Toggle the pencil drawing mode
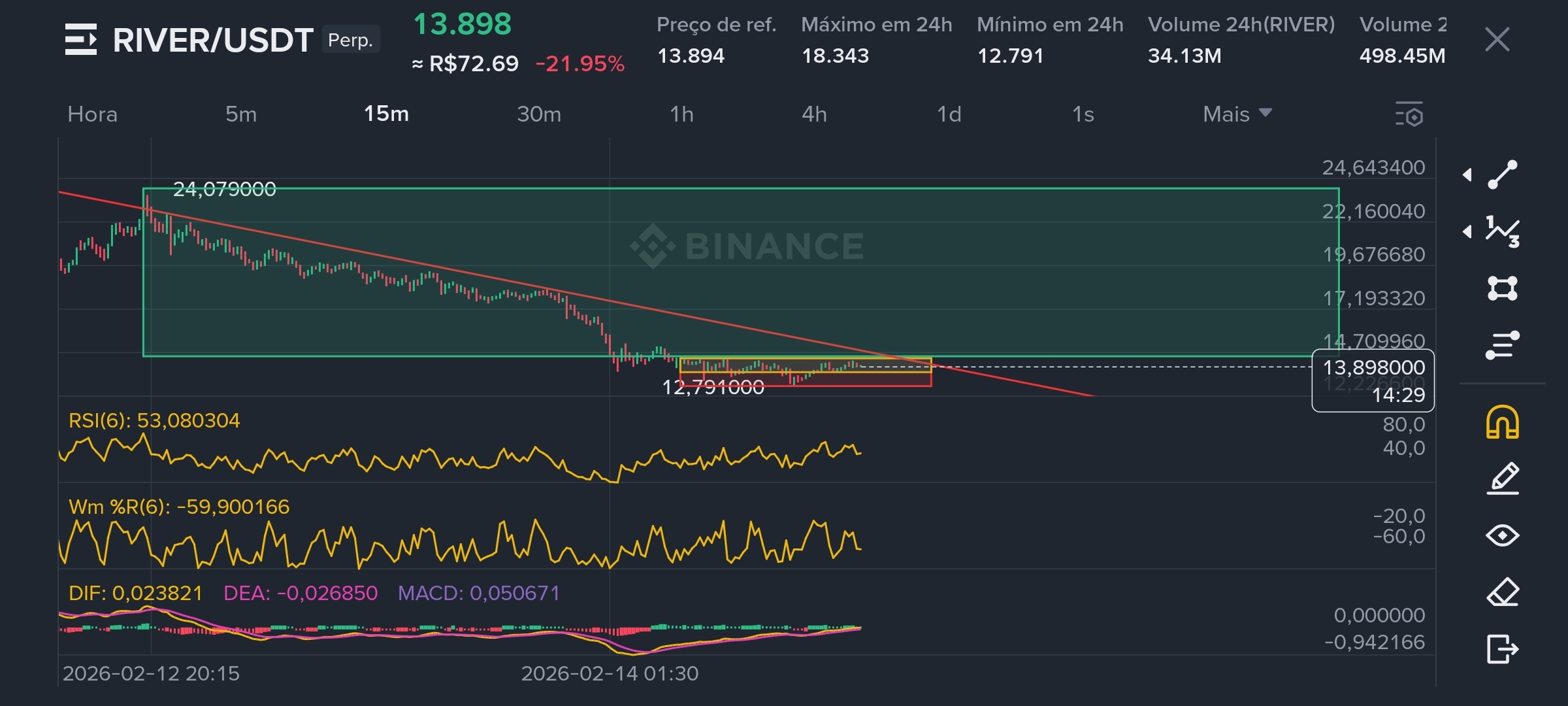The width and height of the screenshot is (1568, 706). [1502, 479]
